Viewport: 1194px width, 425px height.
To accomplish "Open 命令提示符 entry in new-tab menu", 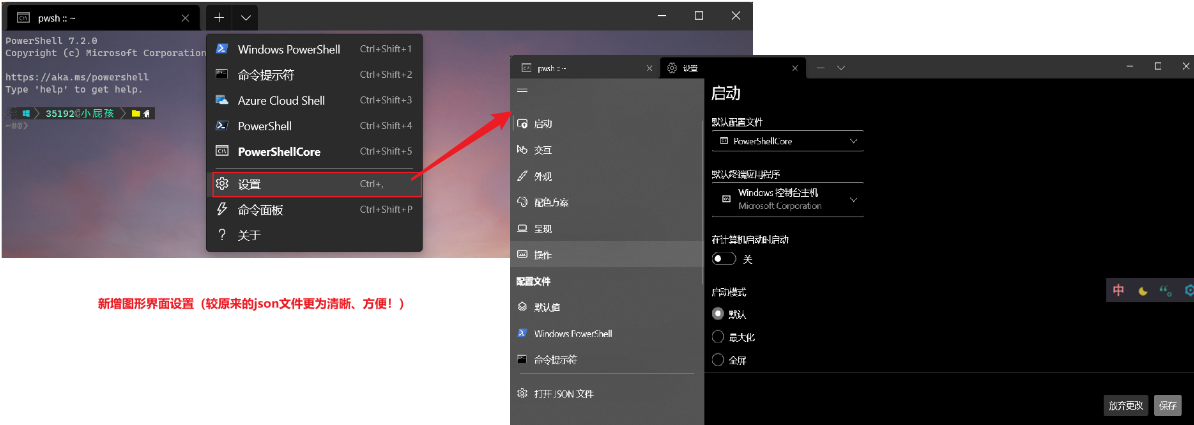I will pyautogui.click(x=314, y=75).
